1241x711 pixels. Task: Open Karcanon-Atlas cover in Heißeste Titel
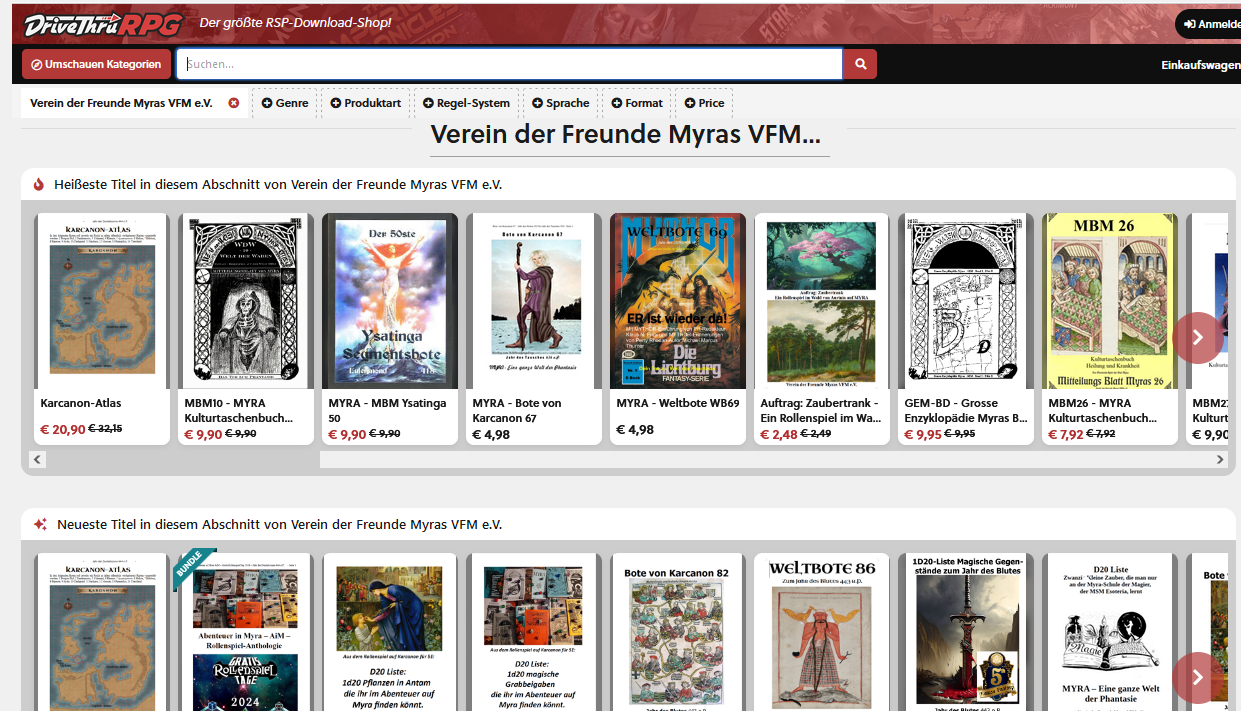(x=102, y=301)
